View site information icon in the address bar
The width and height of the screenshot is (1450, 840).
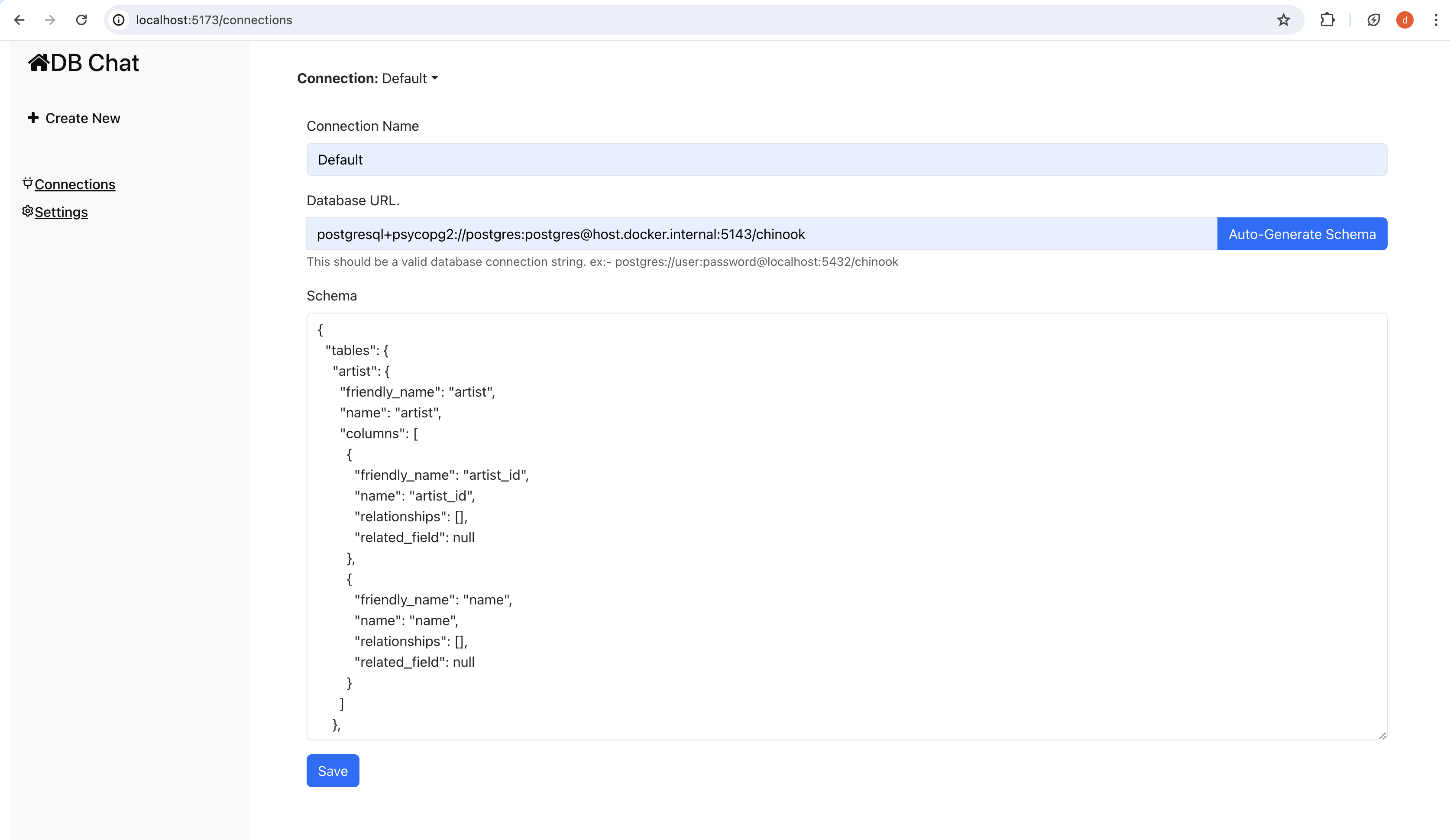(119, 20)
